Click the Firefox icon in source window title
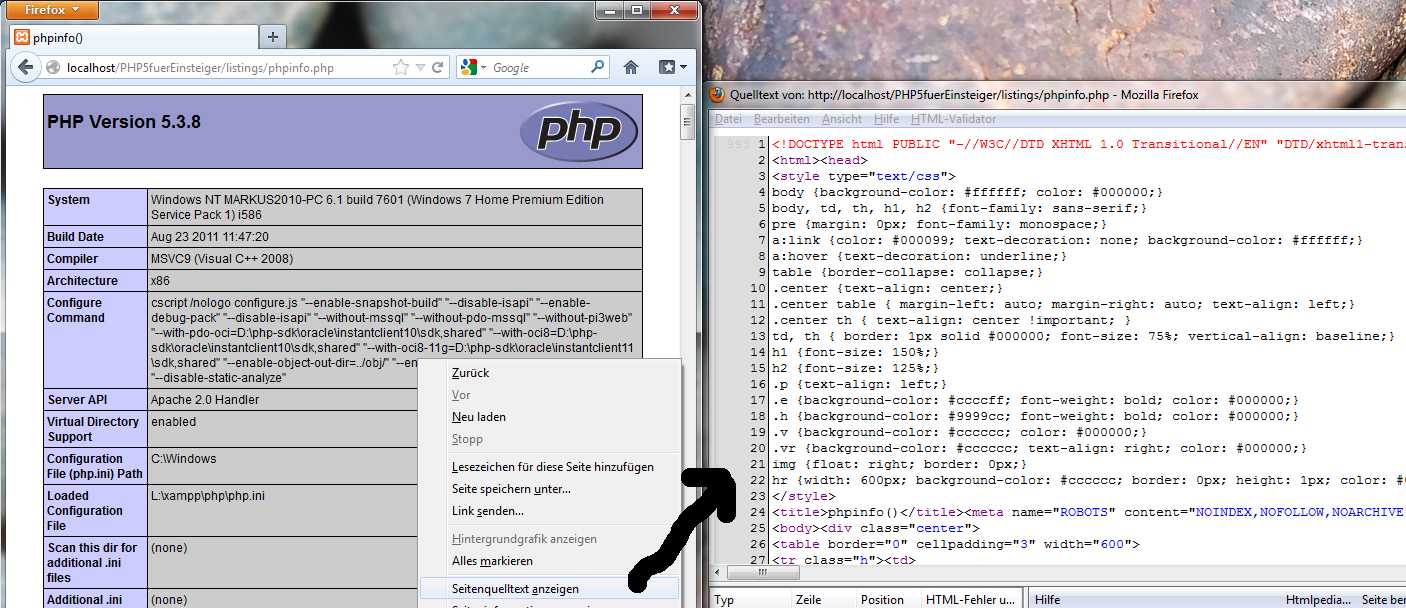Screen dimensions: 1406x608 click(x=717, y=95)
